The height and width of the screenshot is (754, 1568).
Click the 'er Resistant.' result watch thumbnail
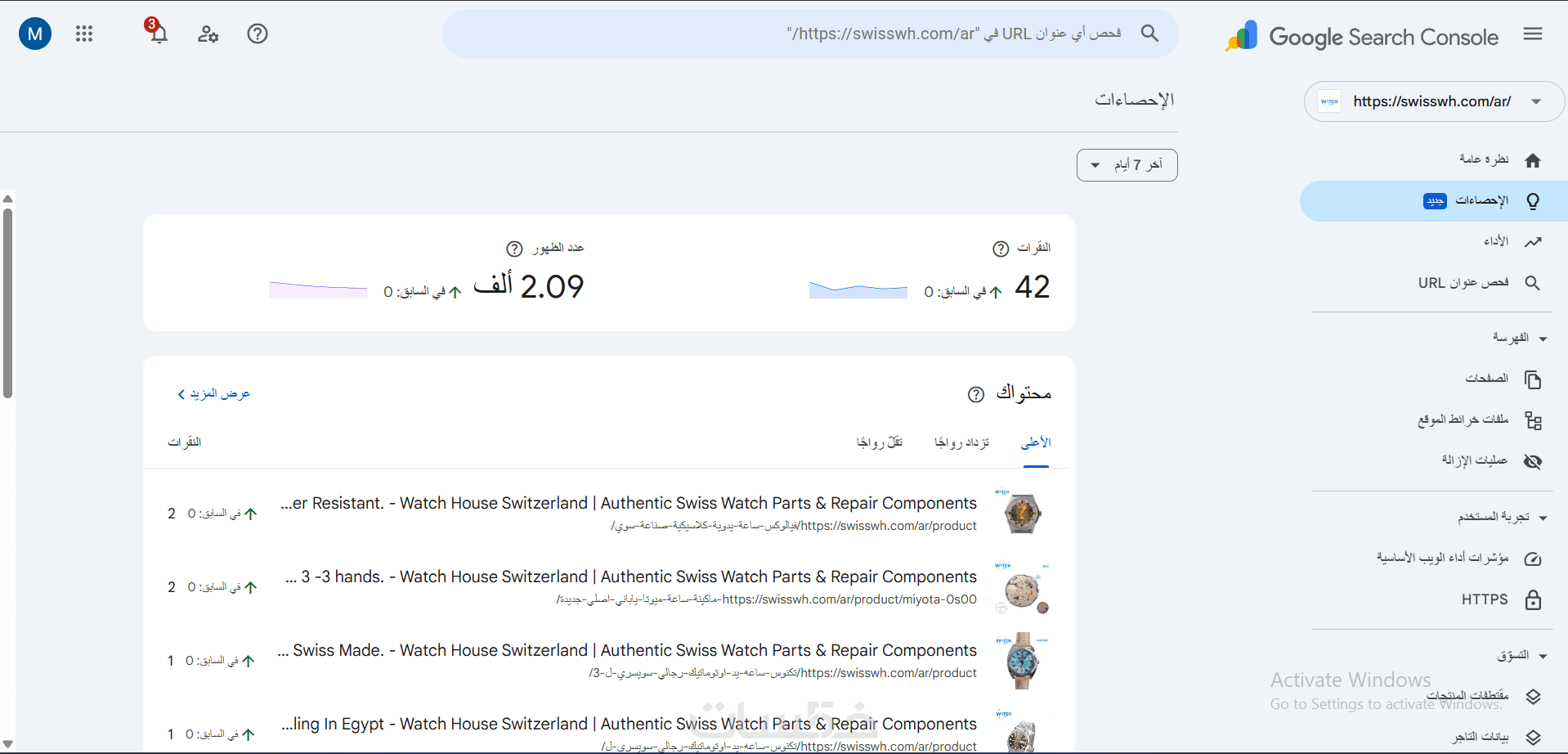point(1022,513)
